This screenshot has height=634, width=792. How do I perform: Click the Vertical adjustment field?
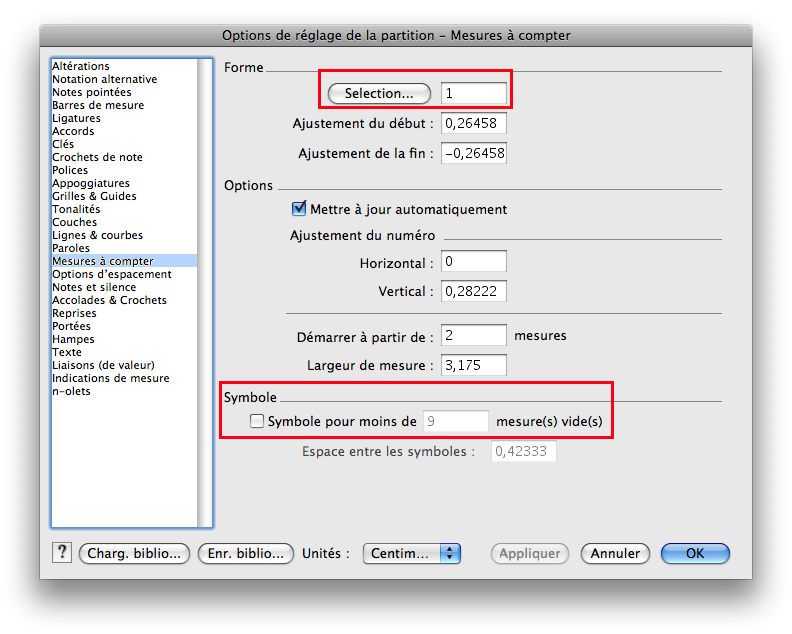474,291
